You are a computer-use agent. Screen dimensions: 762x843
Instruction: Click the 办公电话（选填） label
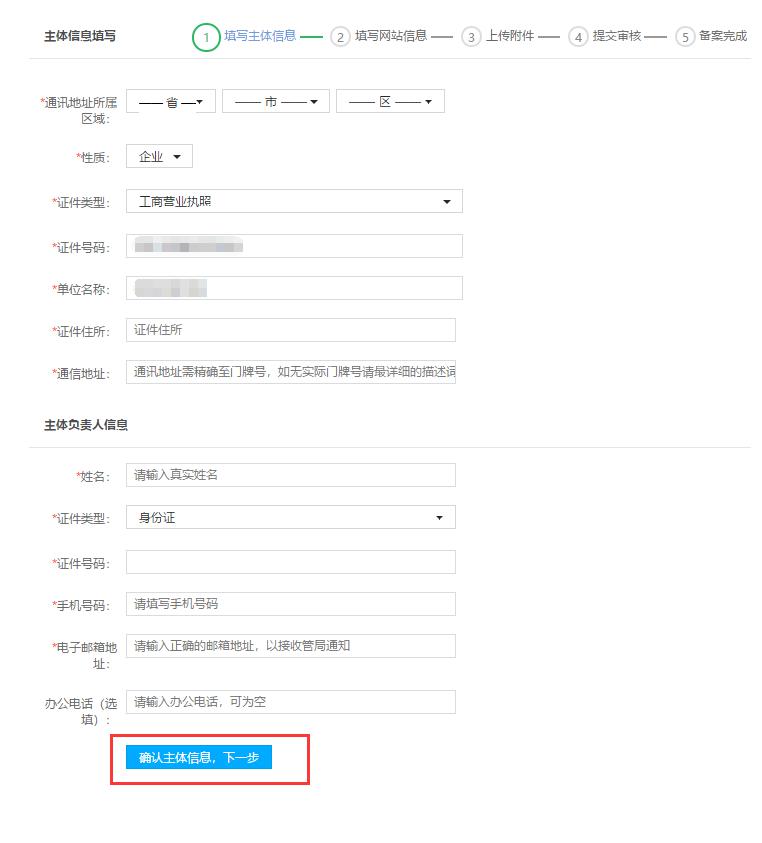pos(81,711)
